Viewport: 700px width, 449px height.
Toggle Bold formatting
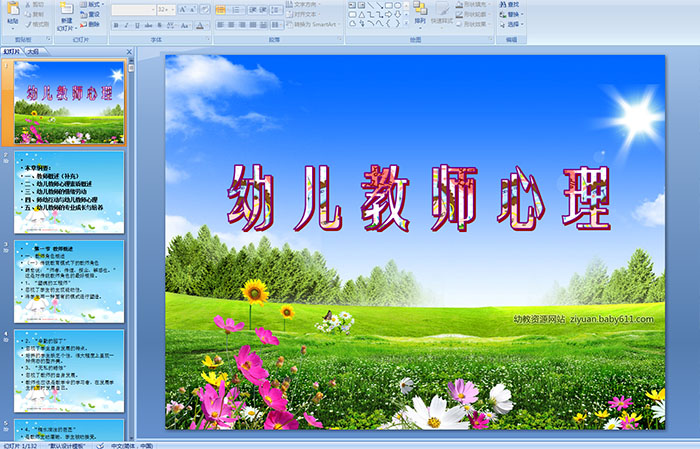[116, 25]
